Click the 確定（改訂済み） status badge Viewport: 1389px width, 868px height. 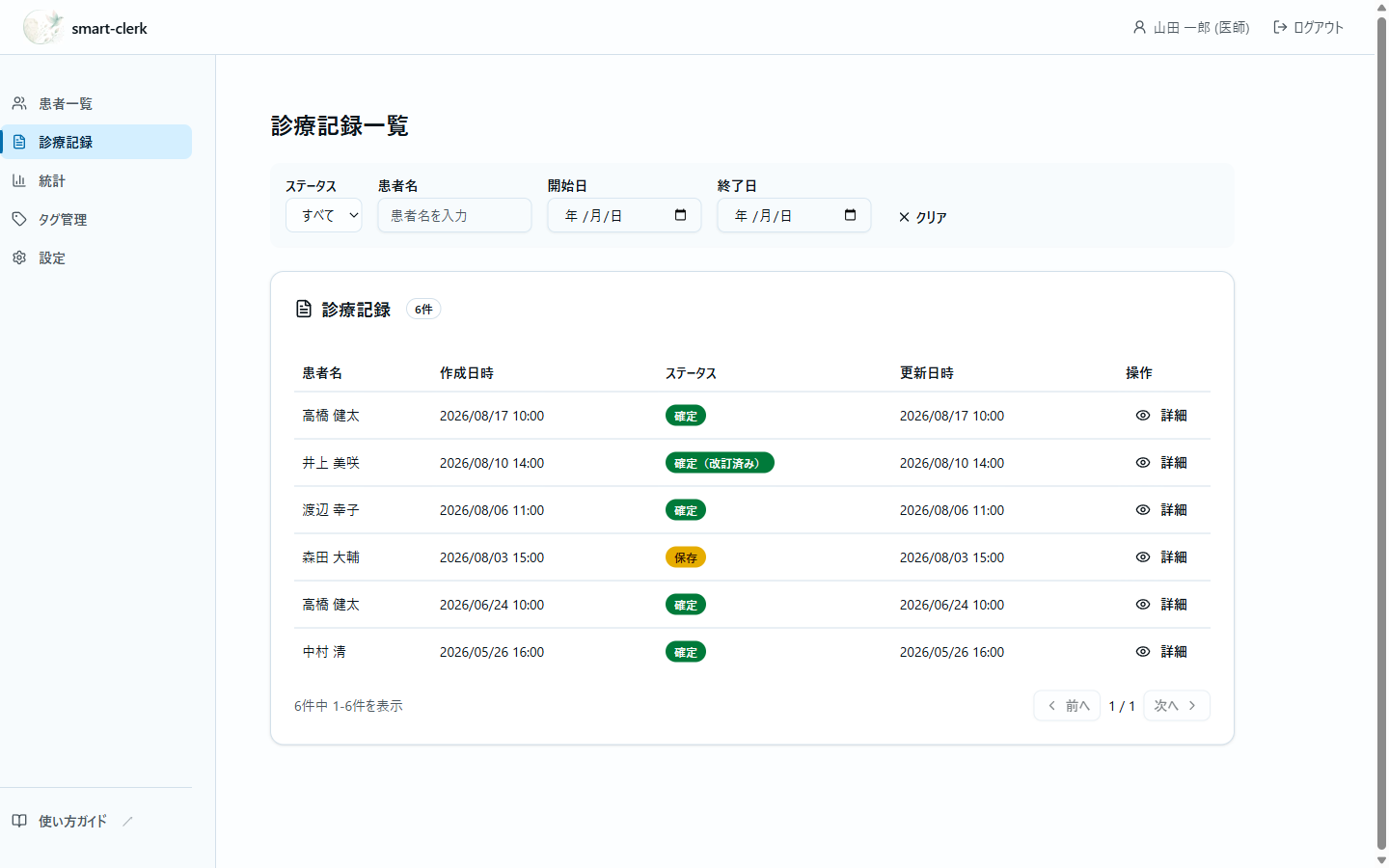(x=720, y=463)
